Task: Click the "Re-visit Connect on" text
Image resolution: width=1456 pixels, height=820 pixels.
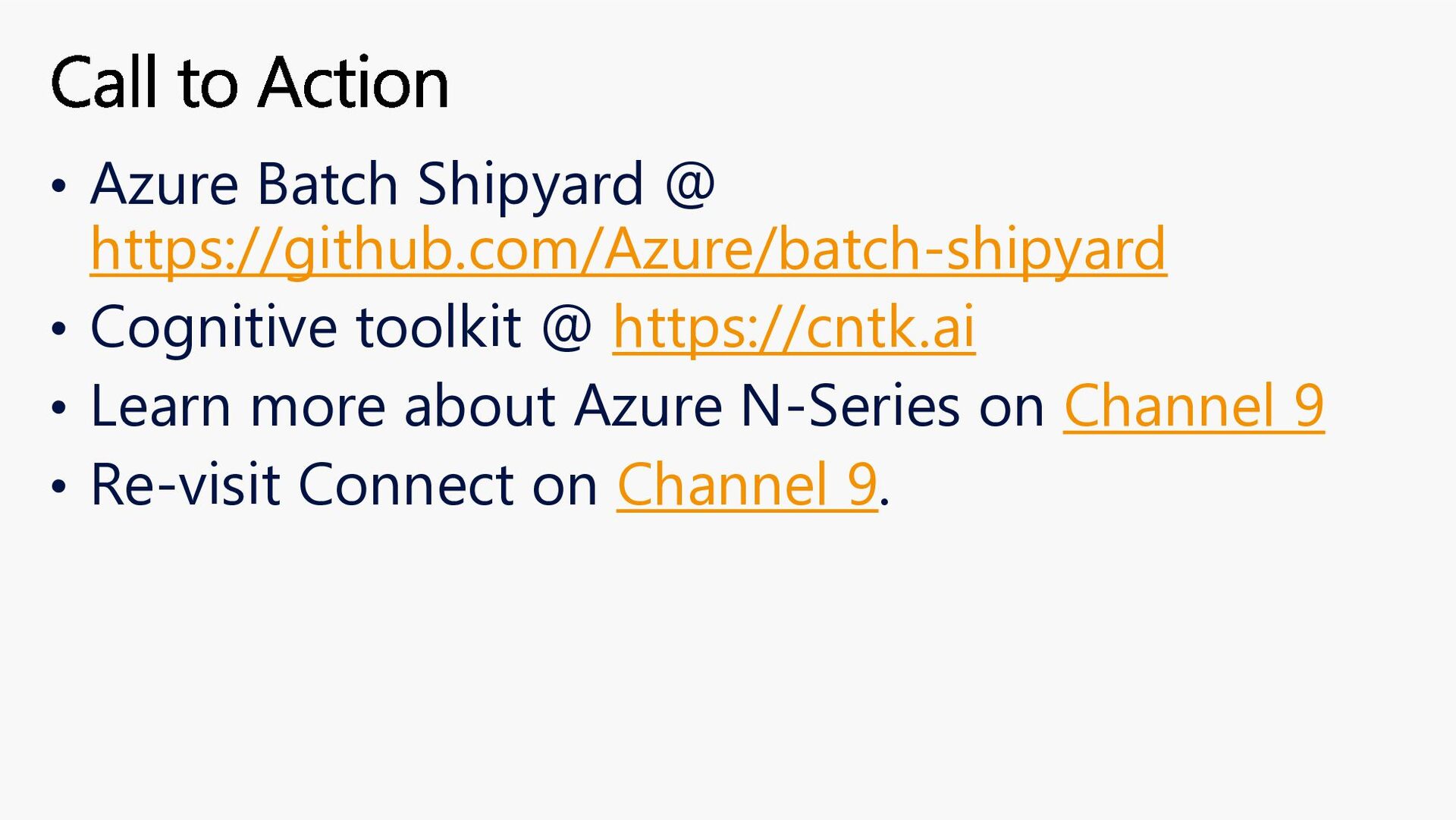Action: coord(344,485)
